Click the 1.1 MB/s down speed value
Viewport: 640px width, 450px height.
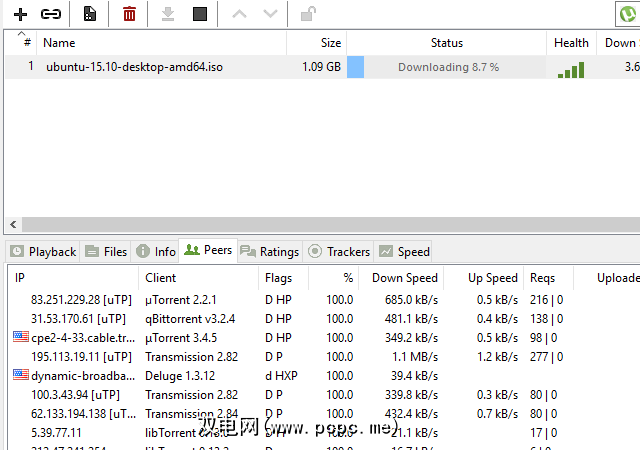[415, 356]
